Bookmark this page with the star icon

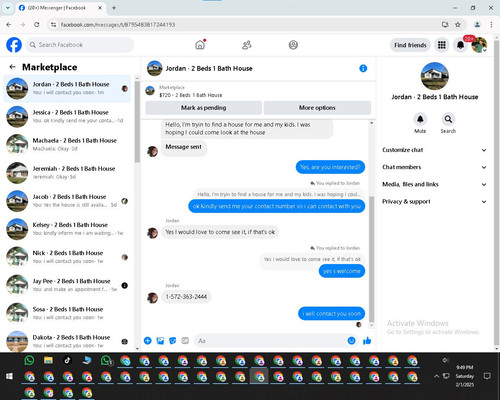pyautogui.click(x=458, y=24)
